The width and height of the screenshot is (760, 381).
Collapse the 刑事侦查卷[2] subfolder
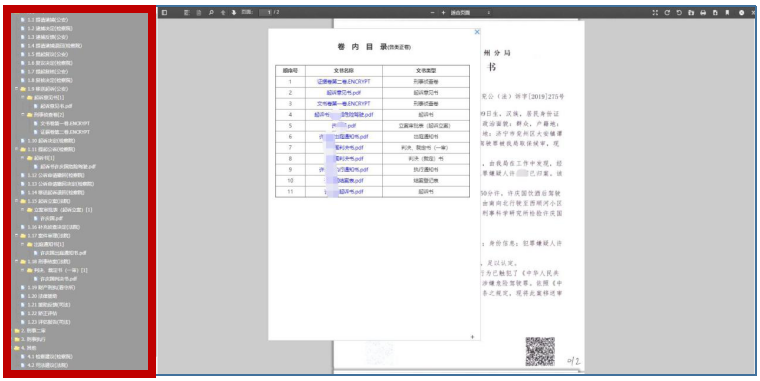point(23,115)
